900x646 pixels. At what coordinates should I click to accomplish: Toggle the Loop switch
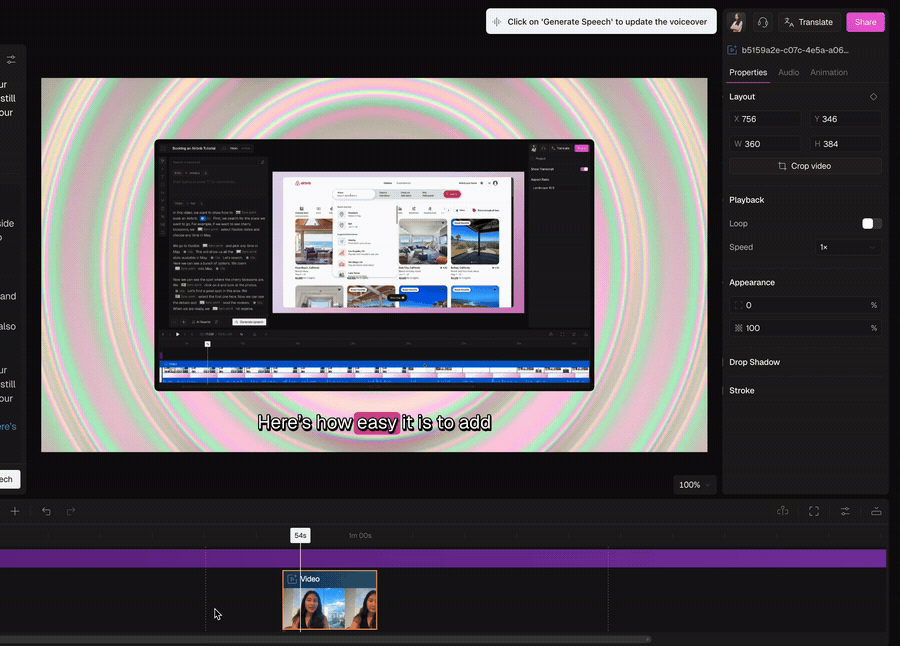pyautogui.click(x=871, y=223)
